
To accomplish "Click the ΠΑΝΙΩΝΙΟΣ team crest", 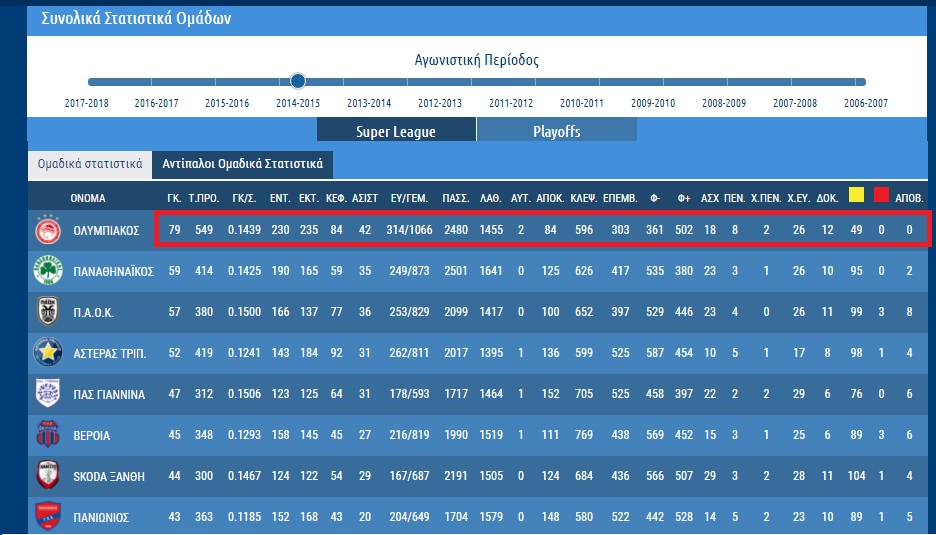I will (x=48, y=516).
